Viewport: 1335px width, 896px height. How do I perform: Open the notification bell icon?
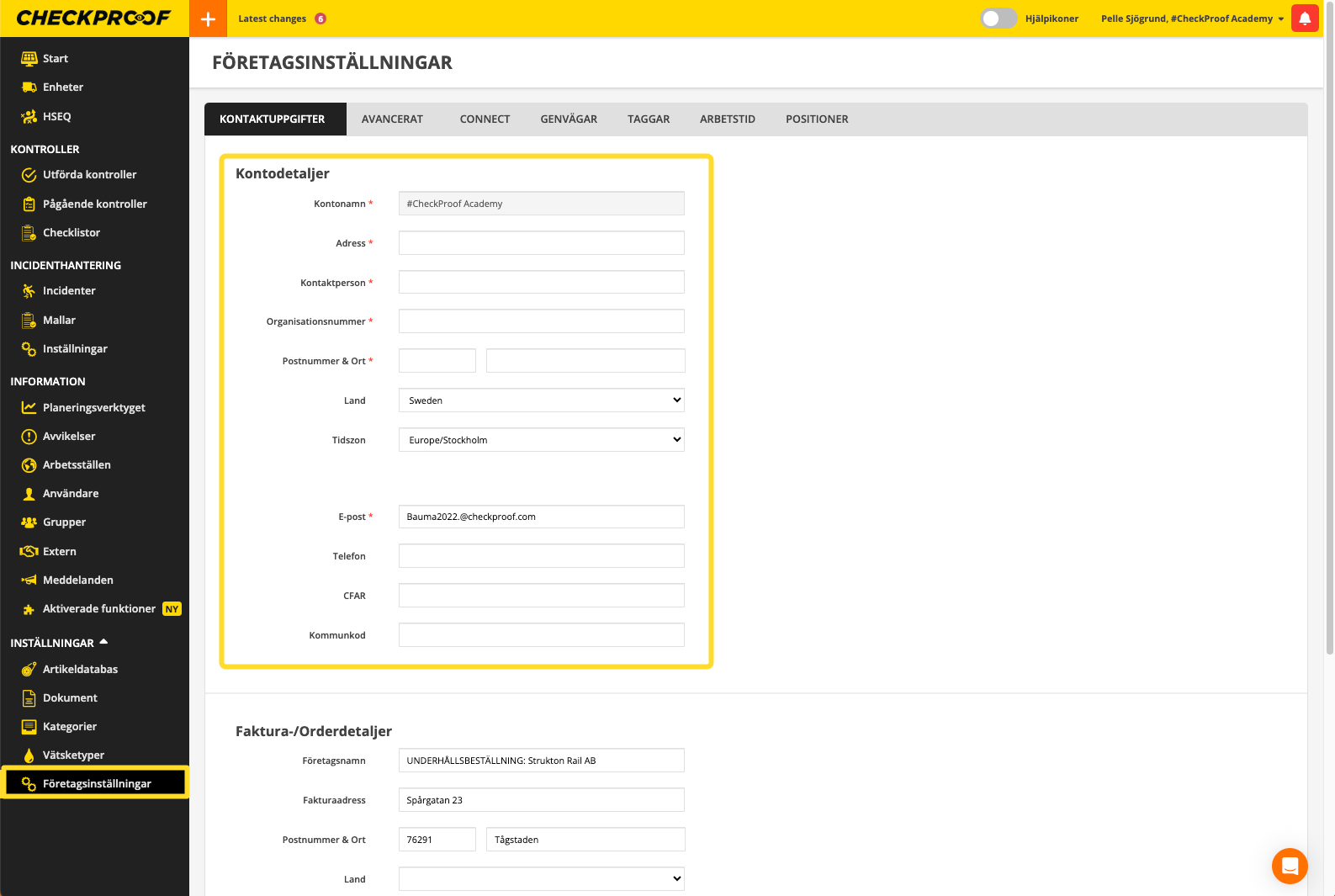click(x=1305, y=19)
